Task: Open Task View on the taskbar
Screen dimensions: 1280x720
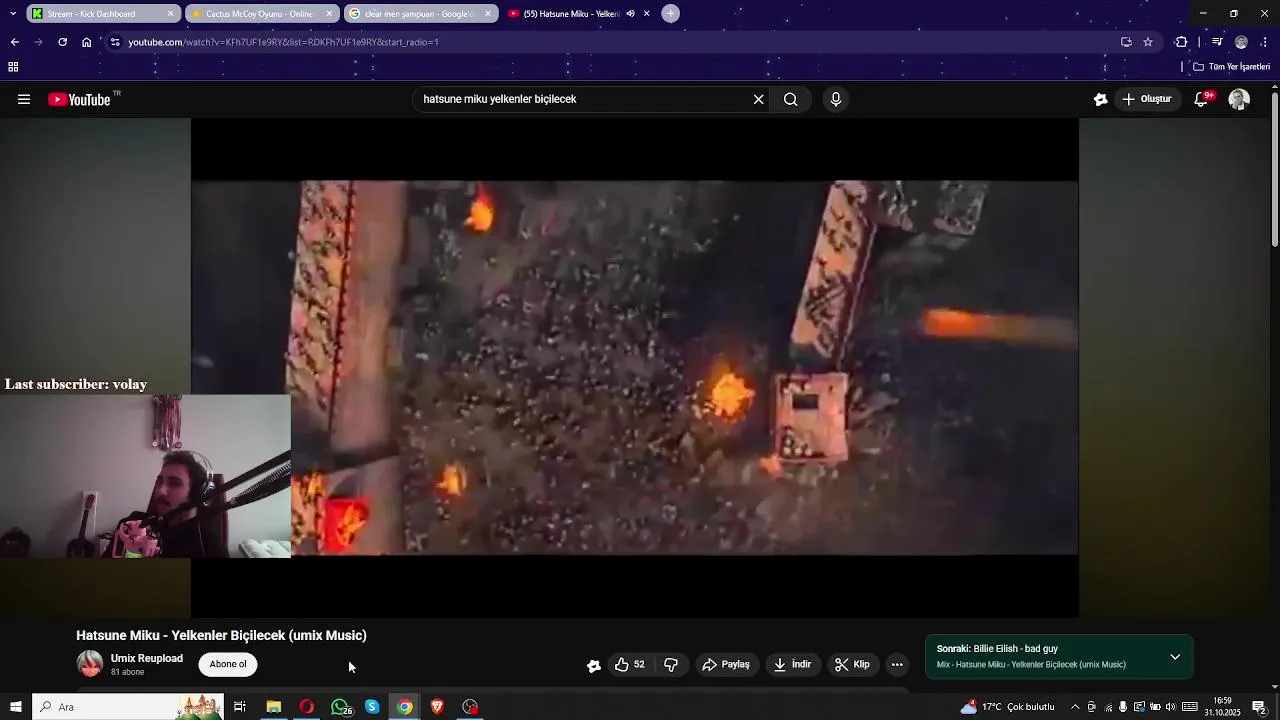Action: tap(240, 707)
